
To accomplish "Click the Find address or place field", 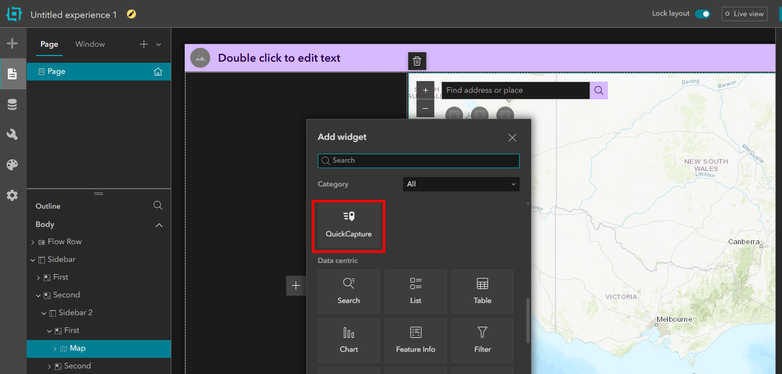I will click(x=516, y=90).
